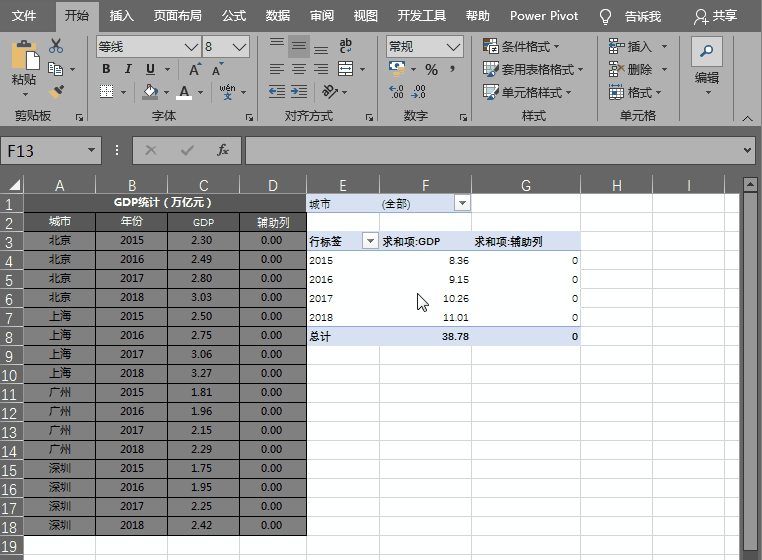Image resolution: width=762 pixels, height=560 pixels.
Task: Click vertical scrollbar up arrow
Action: coord(750,185)
